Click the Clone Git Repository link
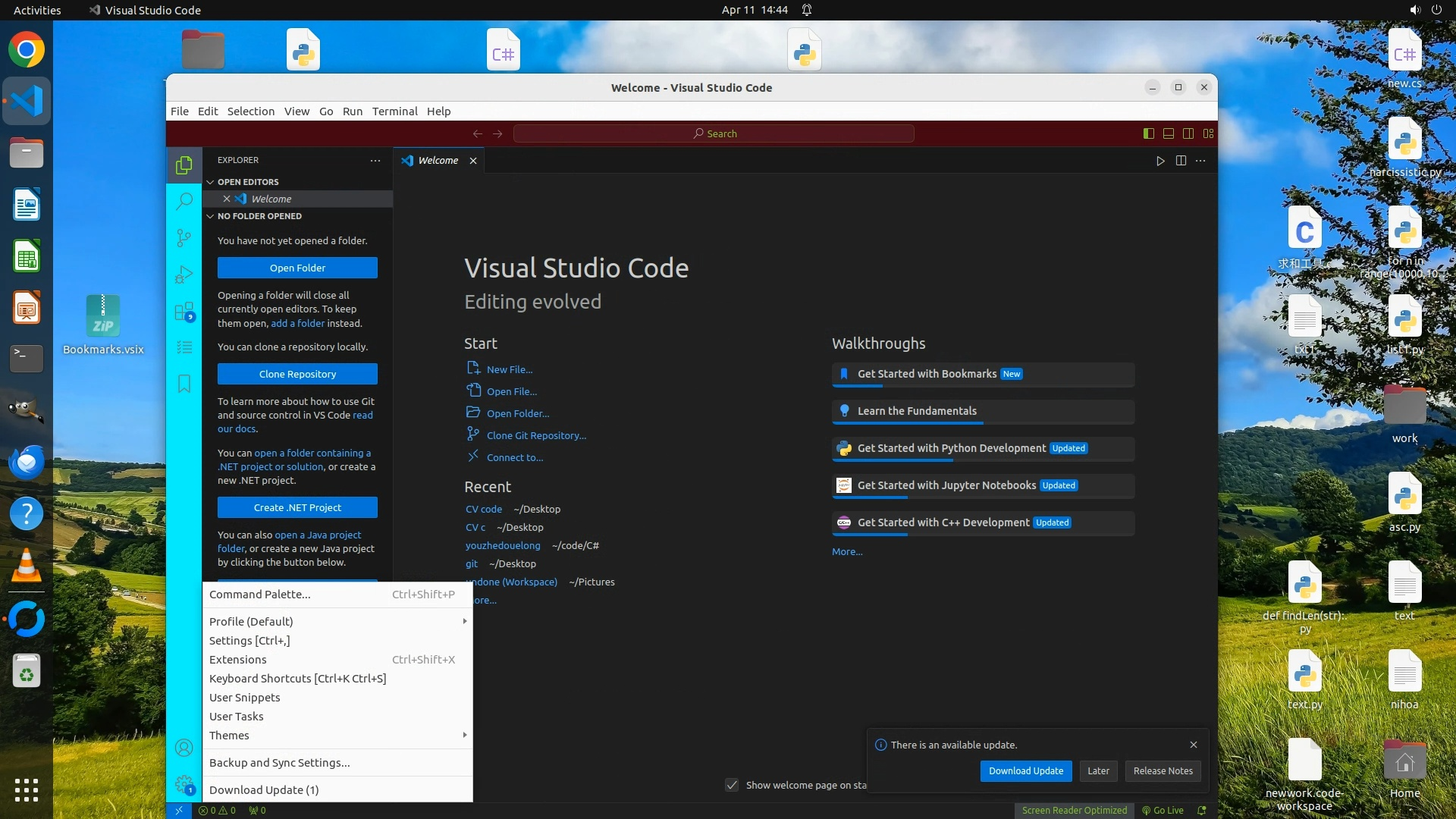 [x=536, y=436]
